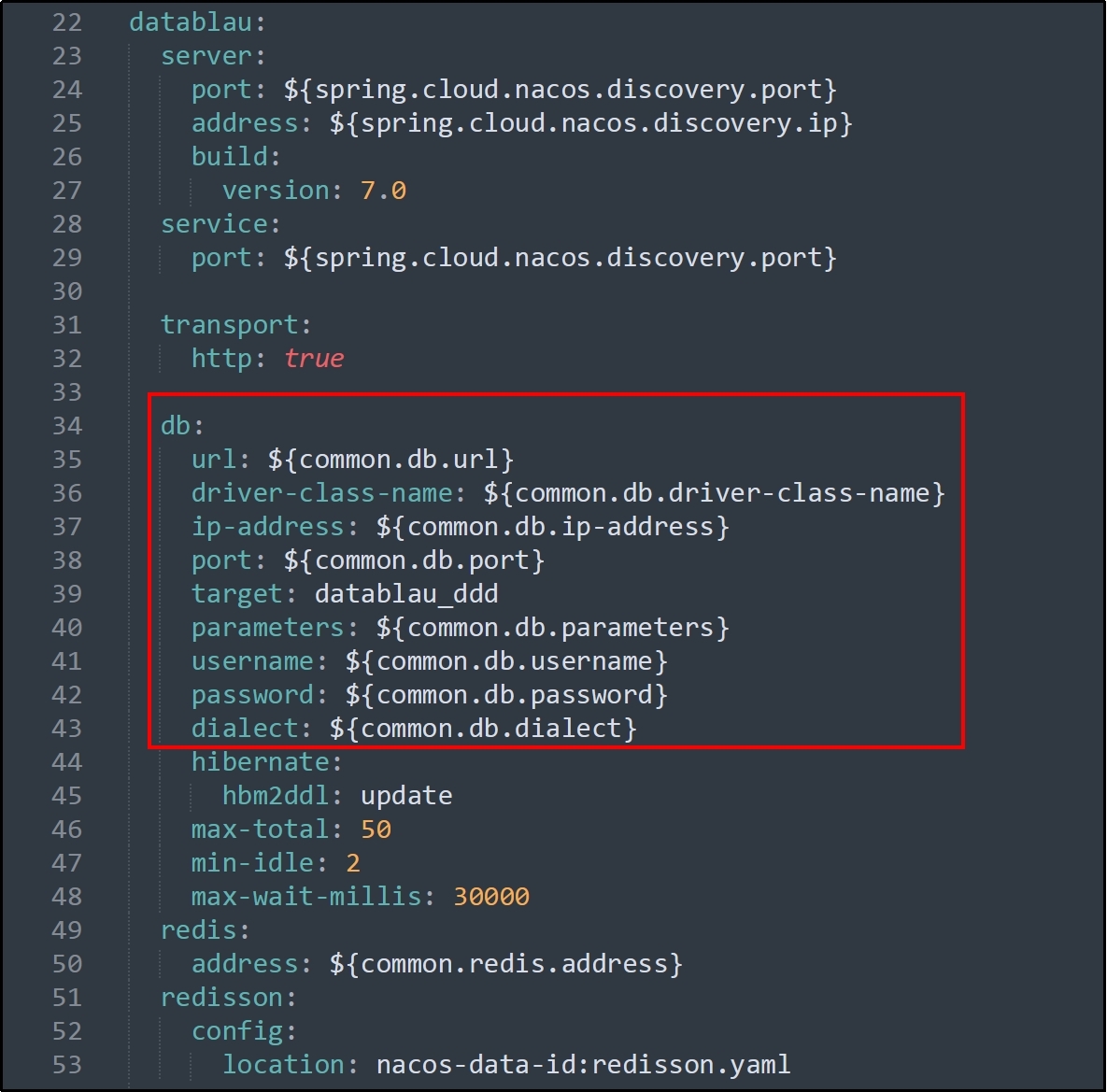The image size is (1107, 1092).
Task: Click '${common.db.ip-address}' value
Action: (x=552, y=527)
